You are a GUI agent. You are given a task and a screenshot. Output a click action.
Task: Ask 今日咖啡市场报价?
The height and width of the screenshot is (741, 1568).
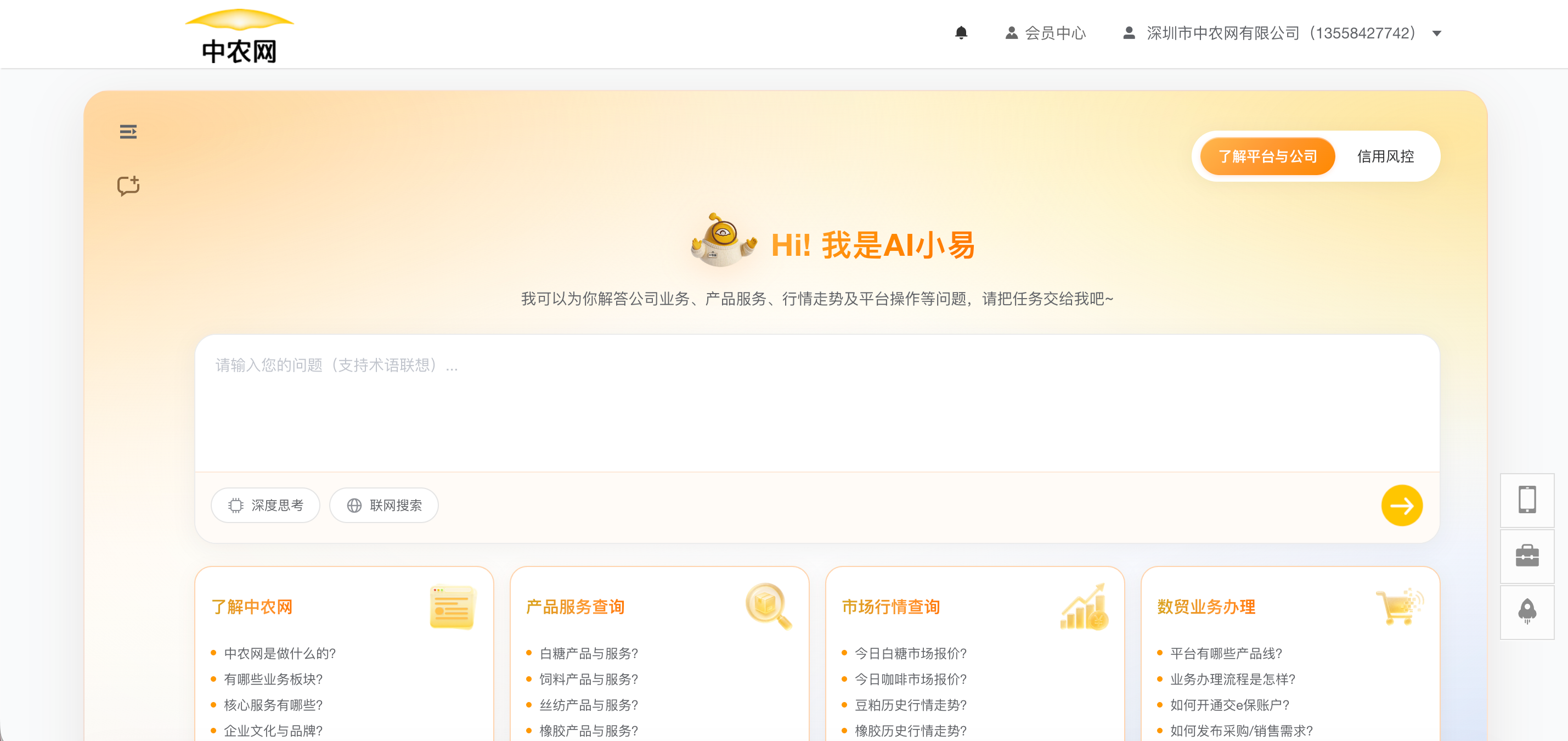(x=911, y=679)
